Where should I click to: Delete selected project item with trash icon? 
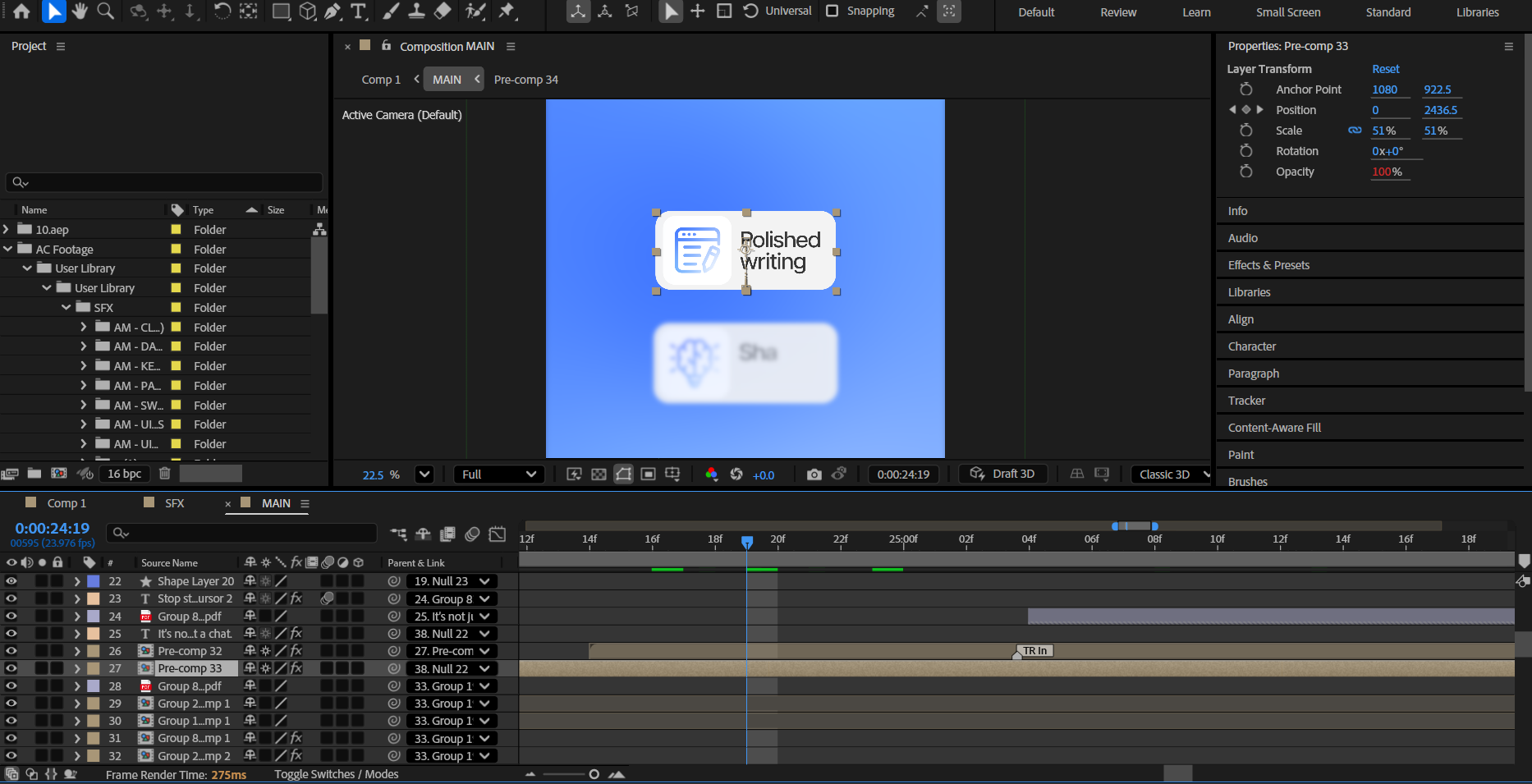coord(164,474)
